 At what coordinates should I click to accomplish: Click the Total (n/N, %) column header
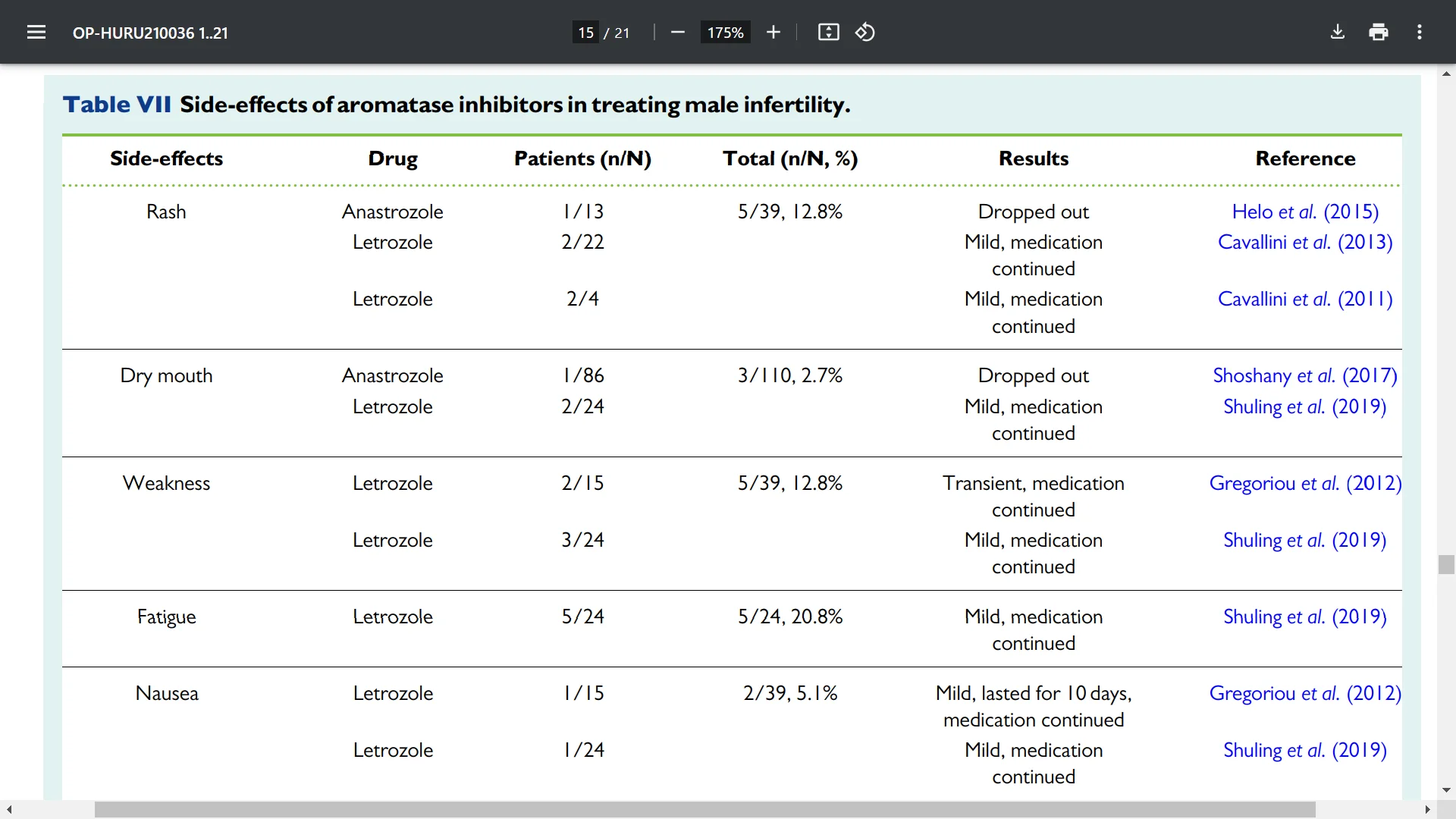point(790,158)
